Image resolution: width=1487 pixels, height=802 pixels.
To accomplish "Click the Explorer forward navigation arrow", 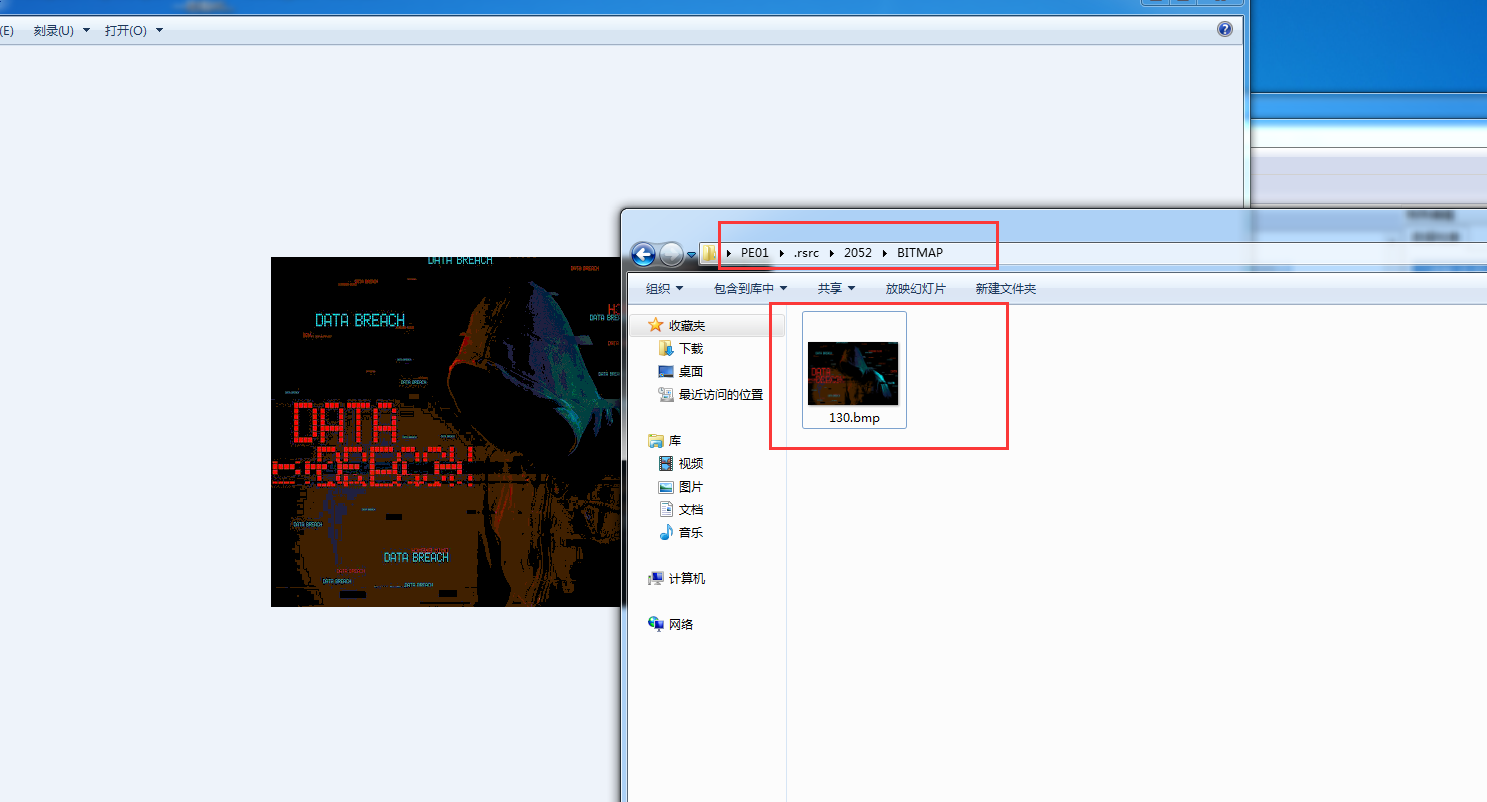I will [671, 254].
